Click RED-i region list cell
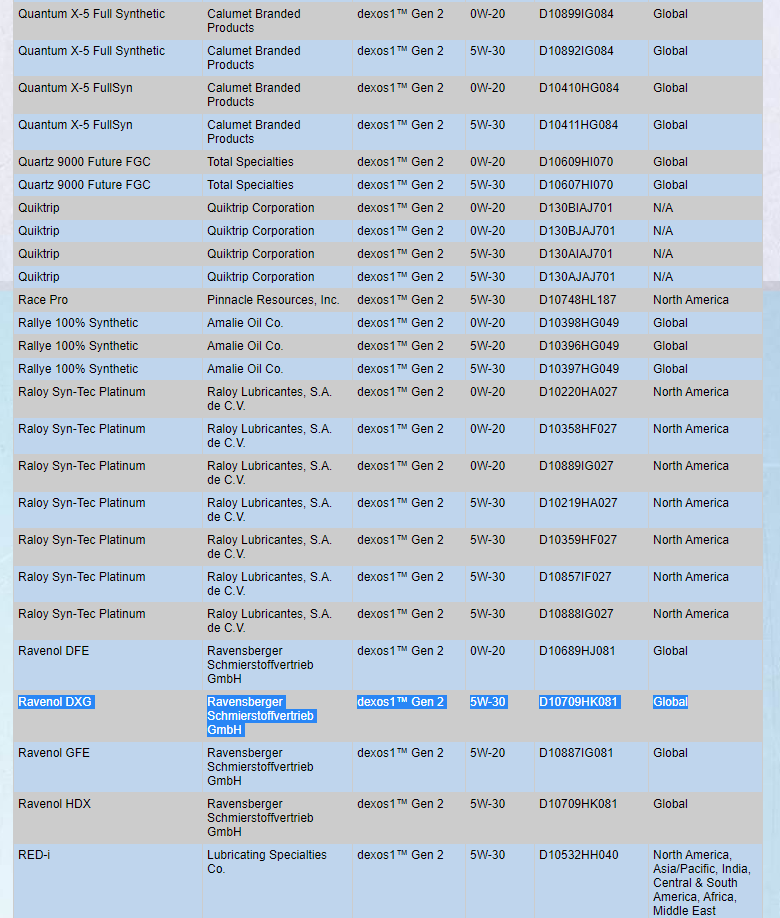780x918 pixels. click(702, 883)
